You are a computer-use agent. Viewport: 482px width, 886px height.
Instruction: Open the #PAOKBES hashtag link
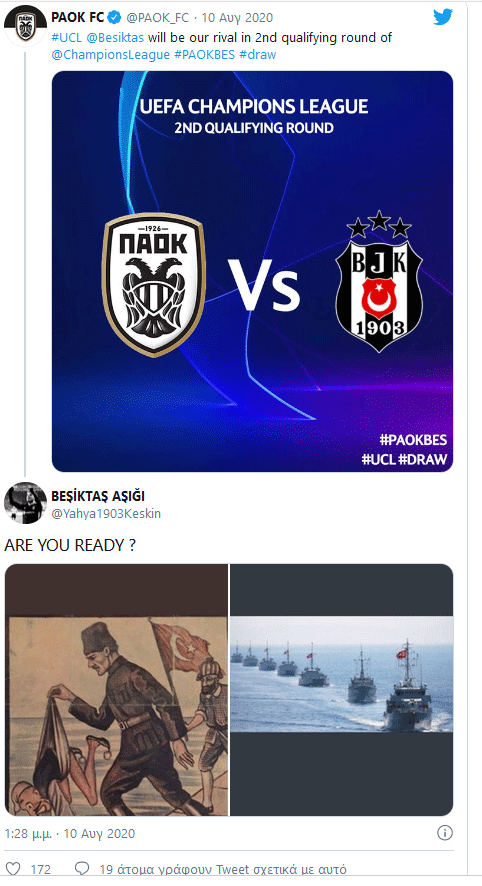tap(204, 55)
